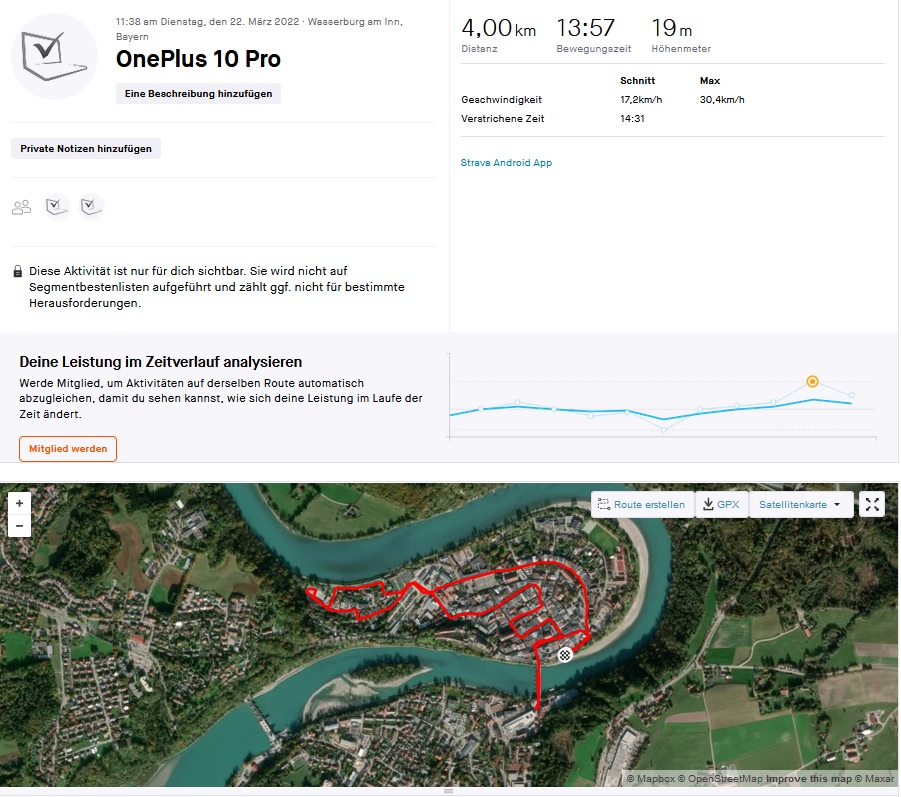The image size is (901, 797).
Task: Click the Mitglied werden button
Action: click(x=68, y=449)
